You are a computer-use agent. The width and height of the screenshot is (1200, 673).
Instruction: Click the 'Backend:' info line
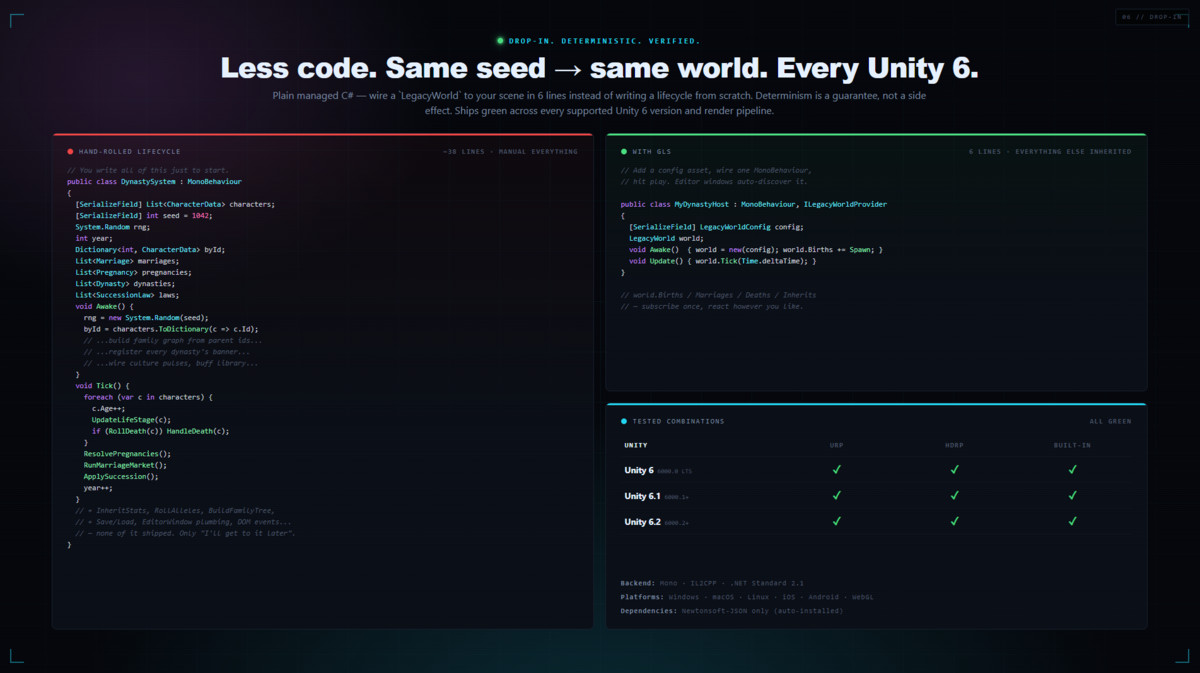pyautogui.click(x=712, y=582)
